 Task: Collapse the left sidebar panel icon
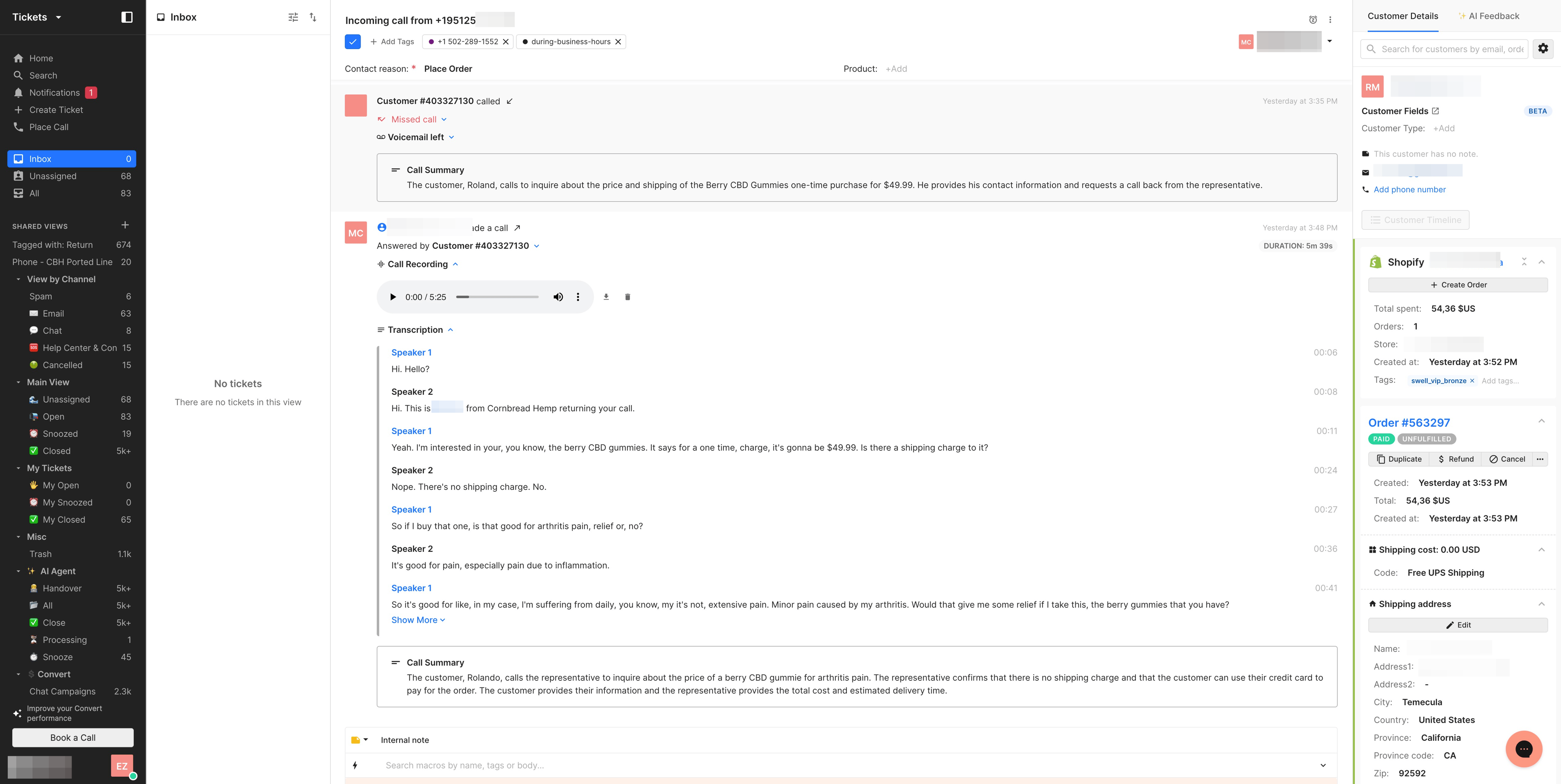pyautogui.click(x=127, y=17)
